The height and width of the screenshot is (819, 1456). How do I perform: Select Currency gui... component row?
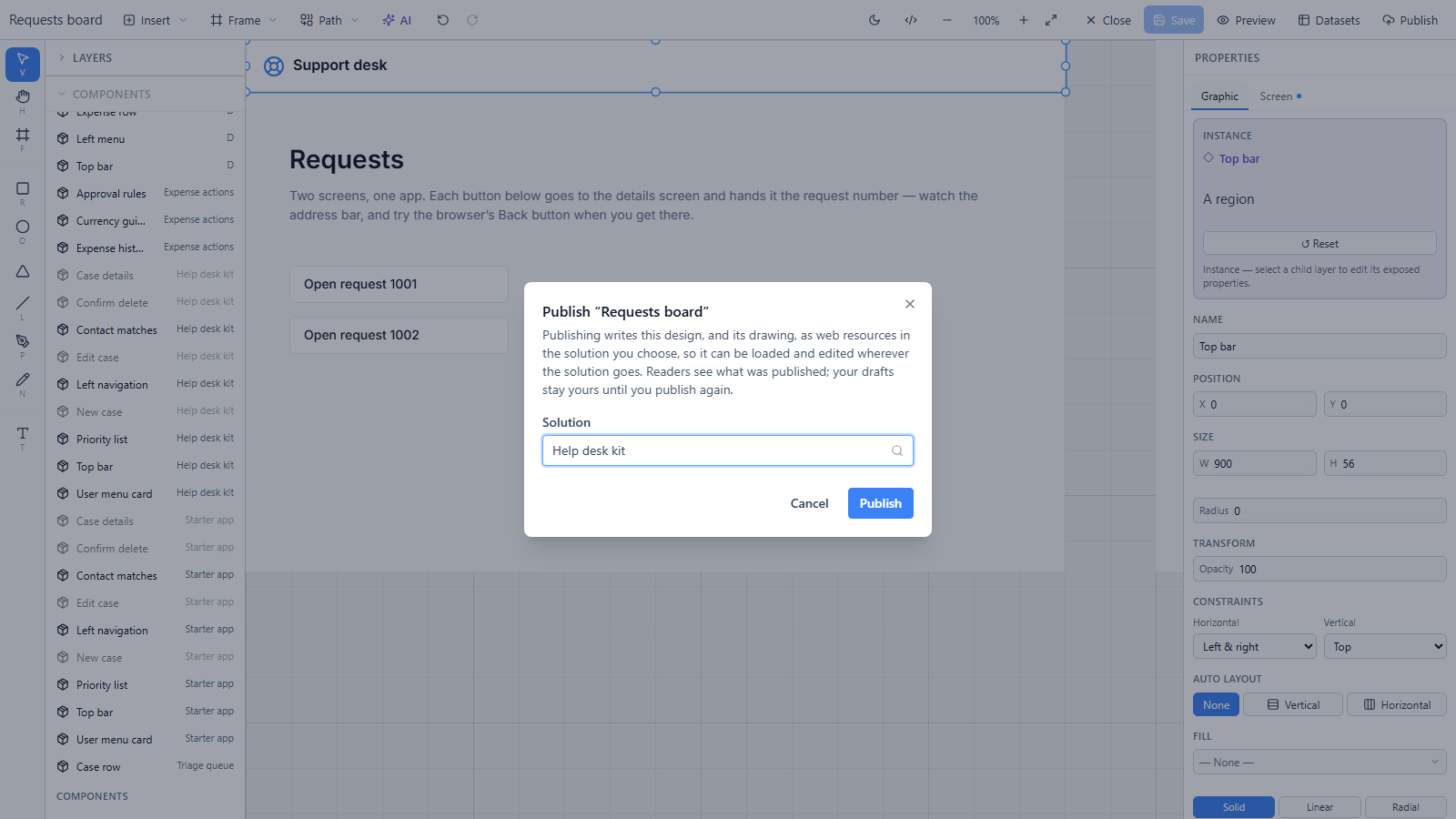[146, 220]
